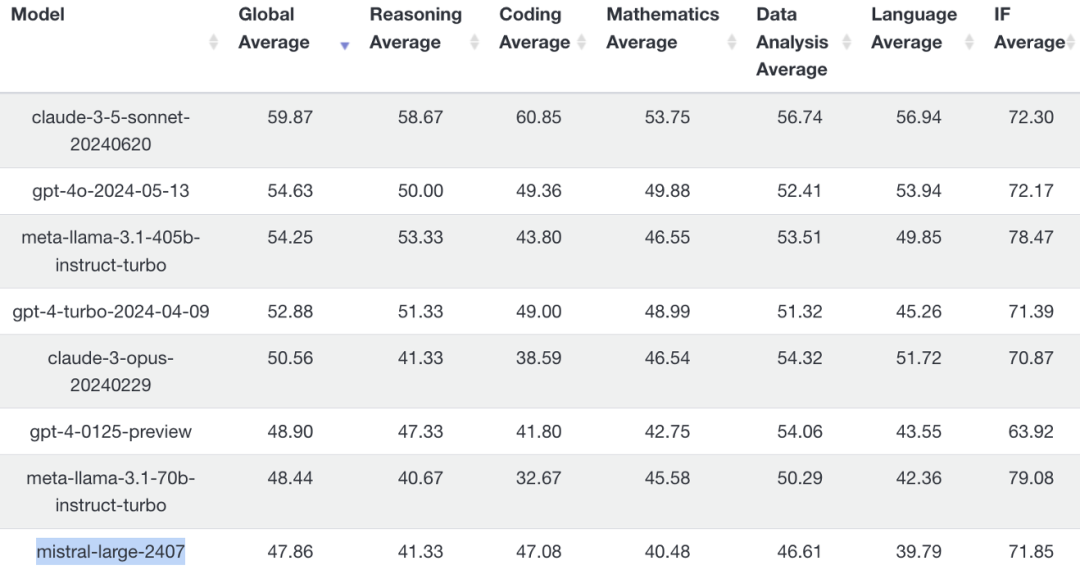This screenshot has height=579, width=1080.
Task: Click the meta-llama-3.1-70b-instruct-turbo model cell
Action: coord(110,492)
